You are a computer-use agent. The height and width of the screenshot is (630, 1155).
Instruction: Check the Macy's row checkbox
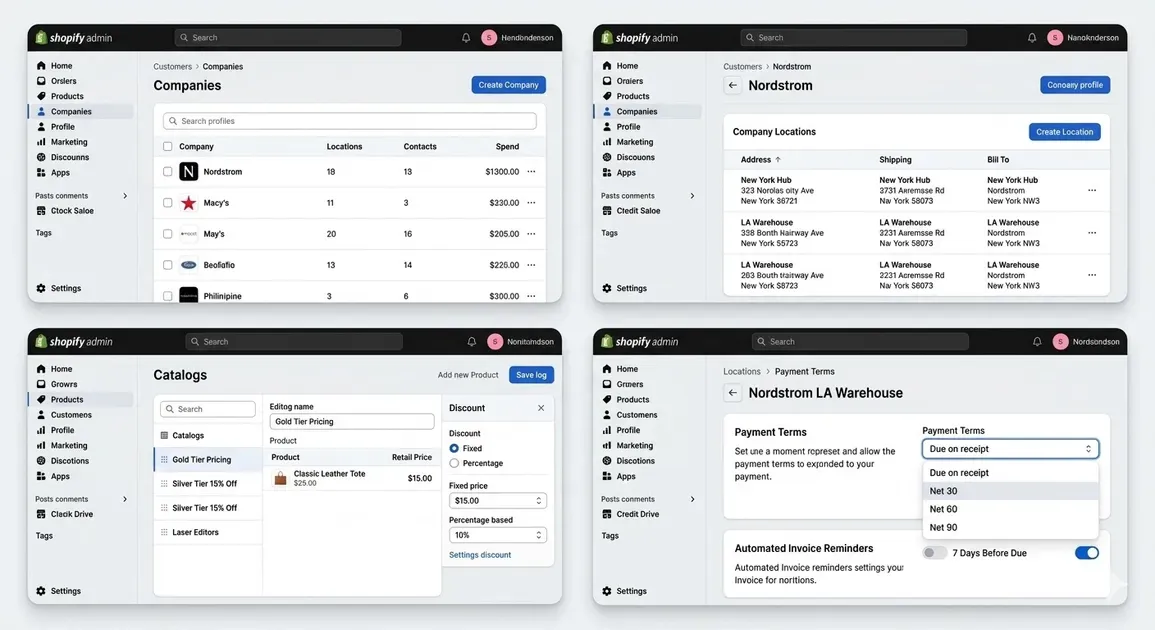pyautogui.click(x=167, y=203)
